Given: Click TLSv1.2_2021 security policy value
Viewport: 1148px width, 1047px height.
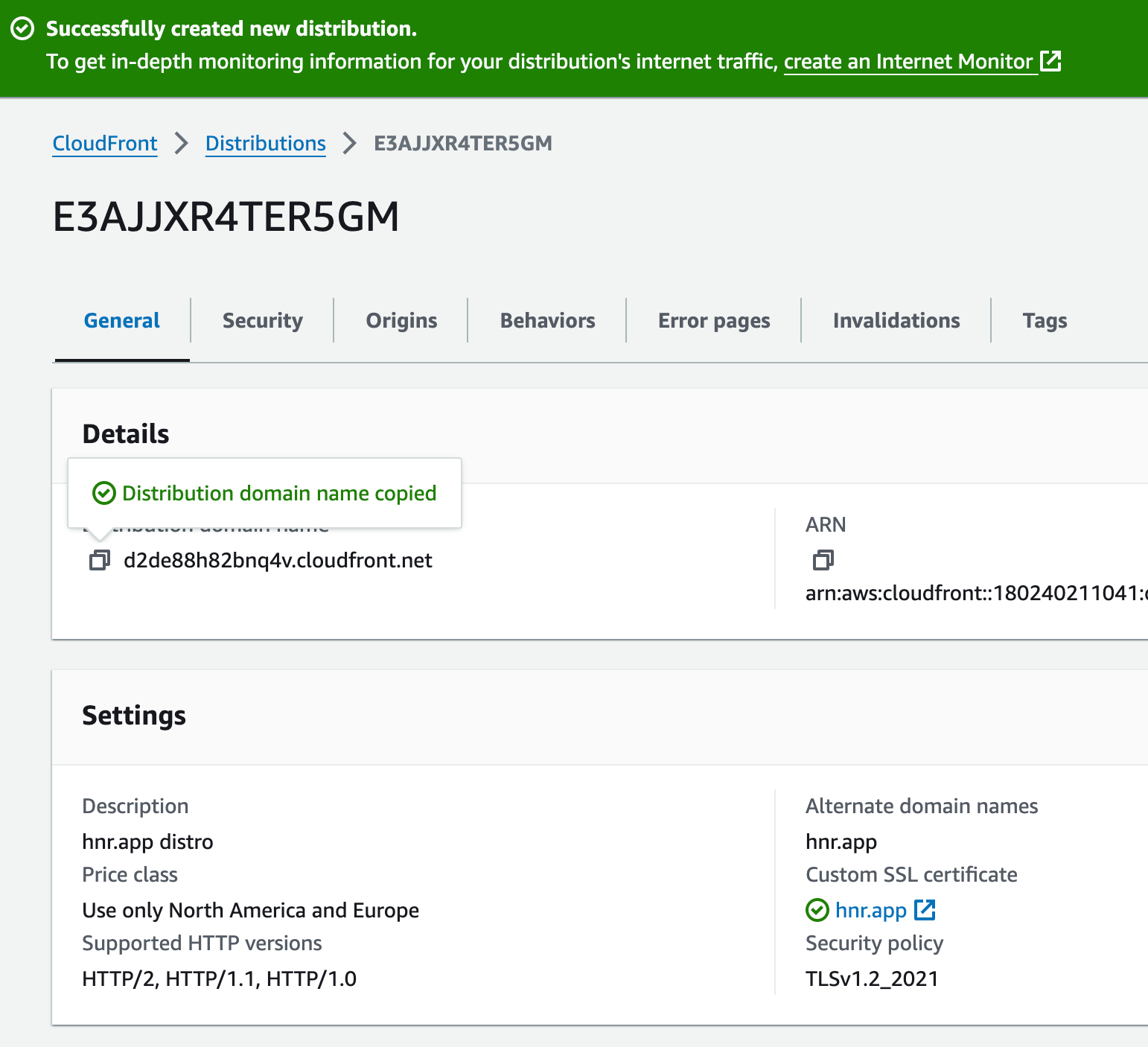Looking at the screenshot, I should 872,978.
